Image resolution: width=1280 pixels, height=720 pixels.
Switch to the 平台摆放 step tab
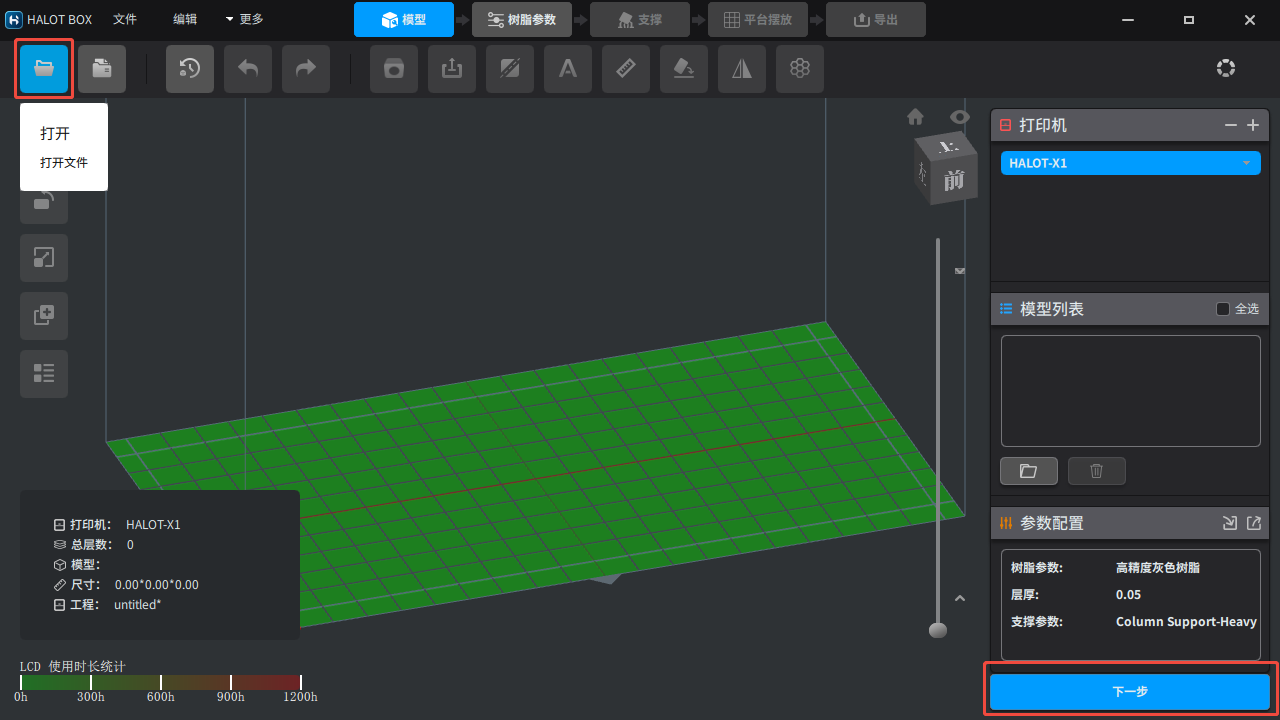(x=758, y=19)
